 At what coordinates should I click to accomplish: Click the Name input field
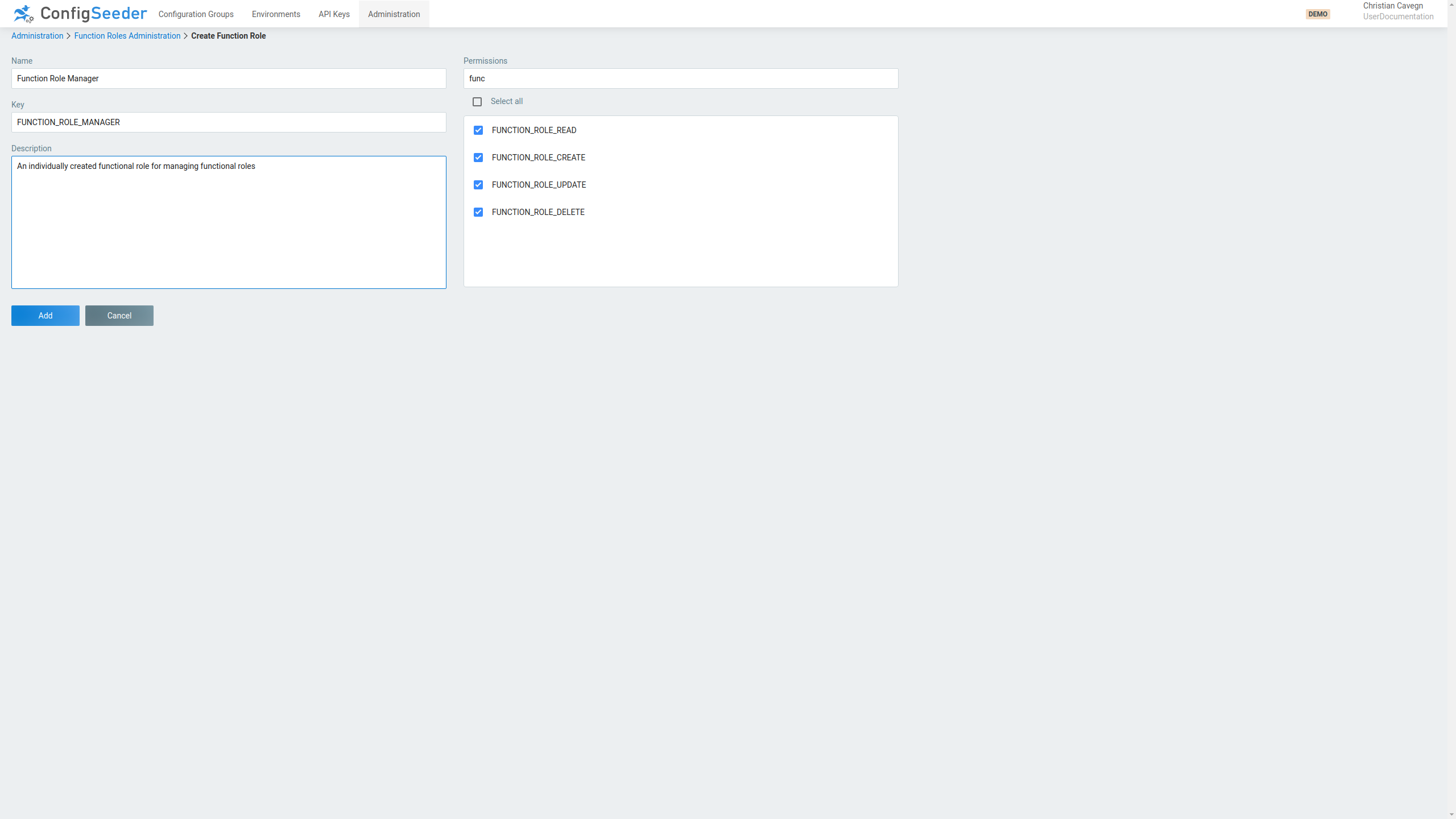(229, 78)
